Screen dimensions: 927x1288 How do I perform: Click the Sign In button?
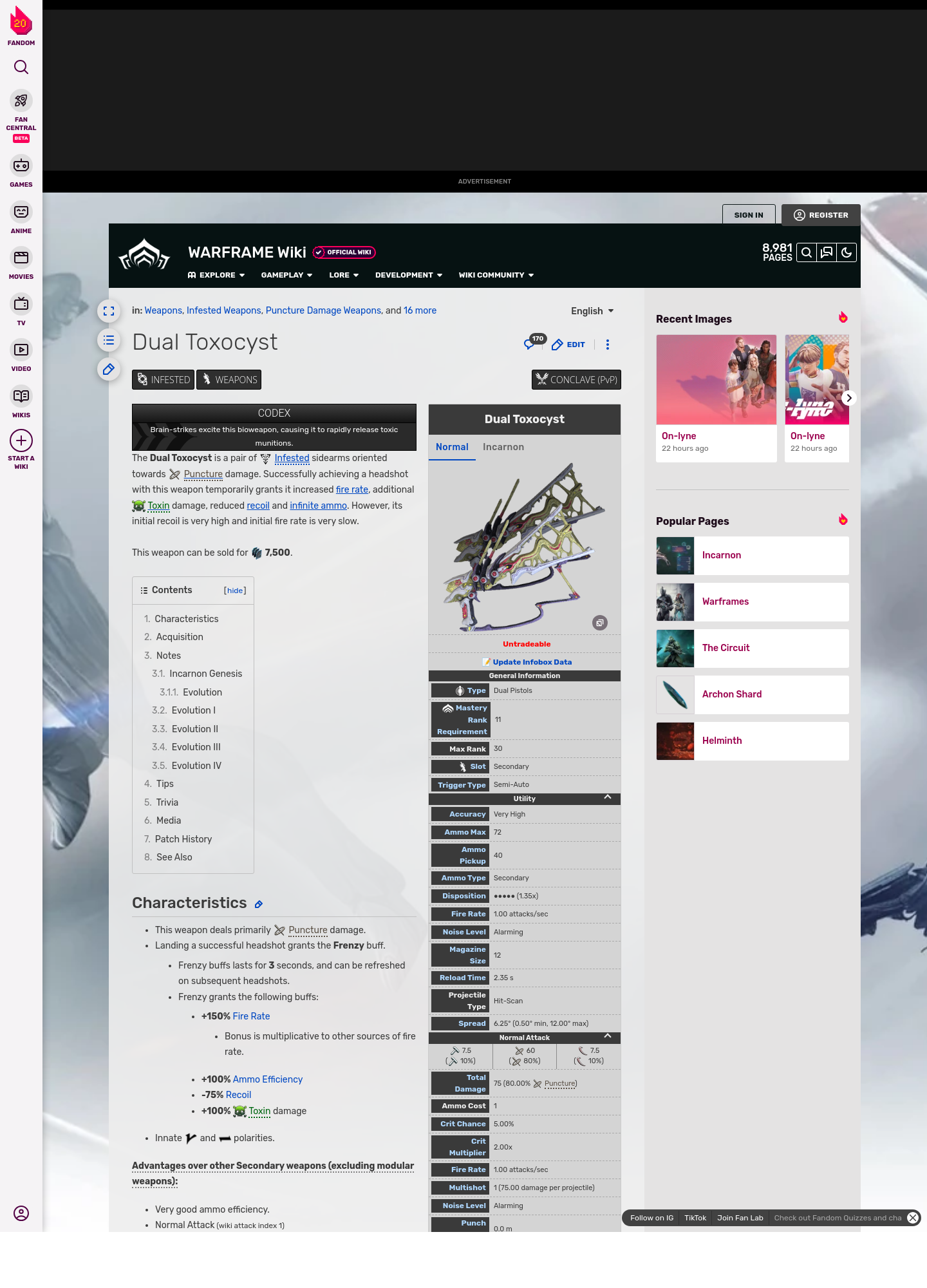[x=749, y=215]
